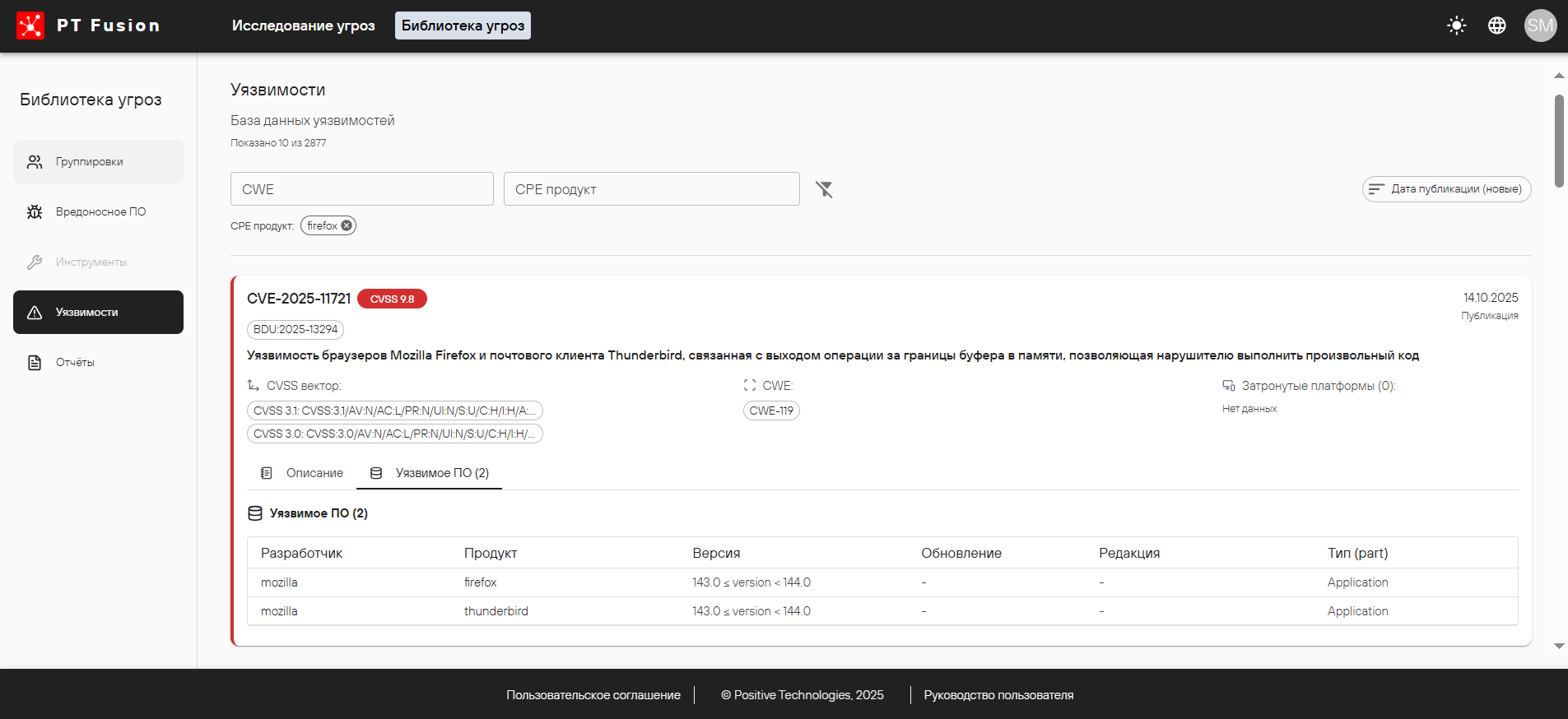Click the BDU:2025-13294 identifier chip

(295, 329)
